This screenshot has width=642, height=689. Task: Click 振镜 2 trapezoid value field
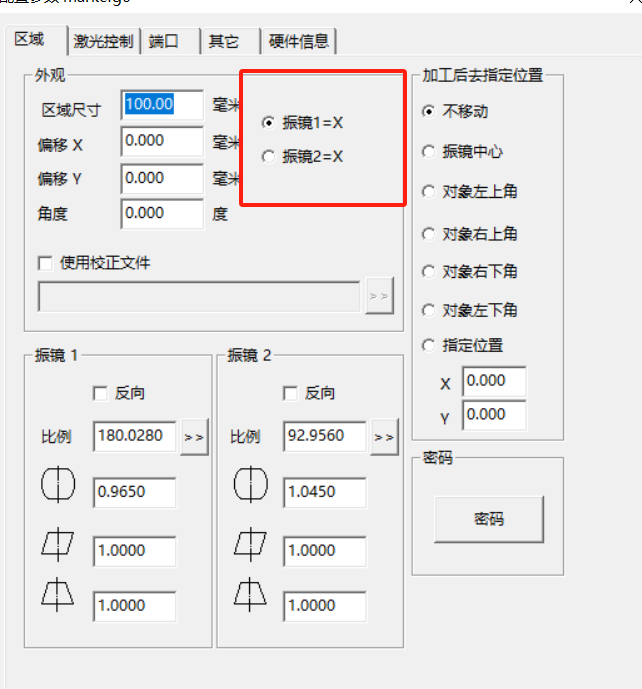point(325,606)
